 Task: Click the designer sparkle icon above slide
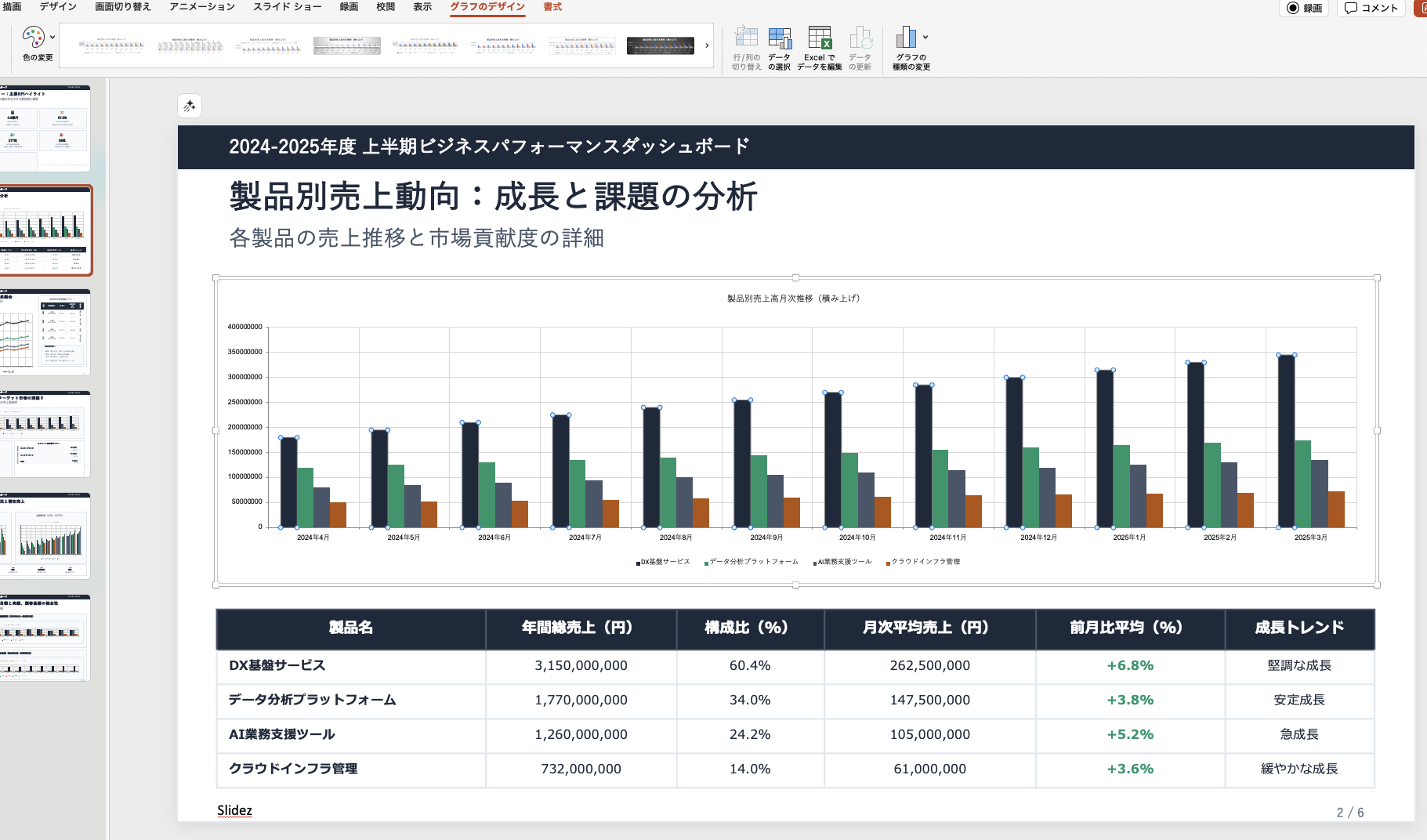(x=190, y=106)
